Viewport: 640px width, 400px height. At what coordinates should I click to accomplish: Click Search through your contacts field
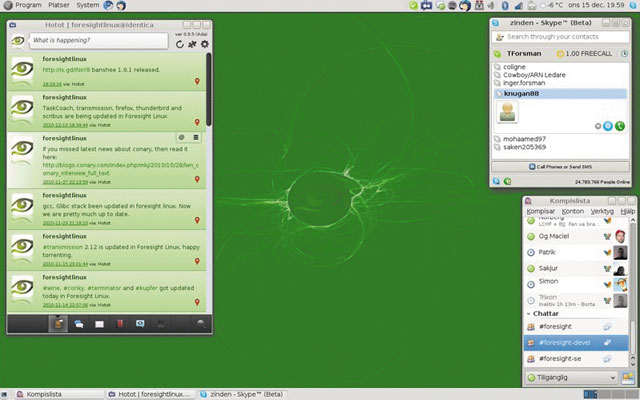[560, 37]
